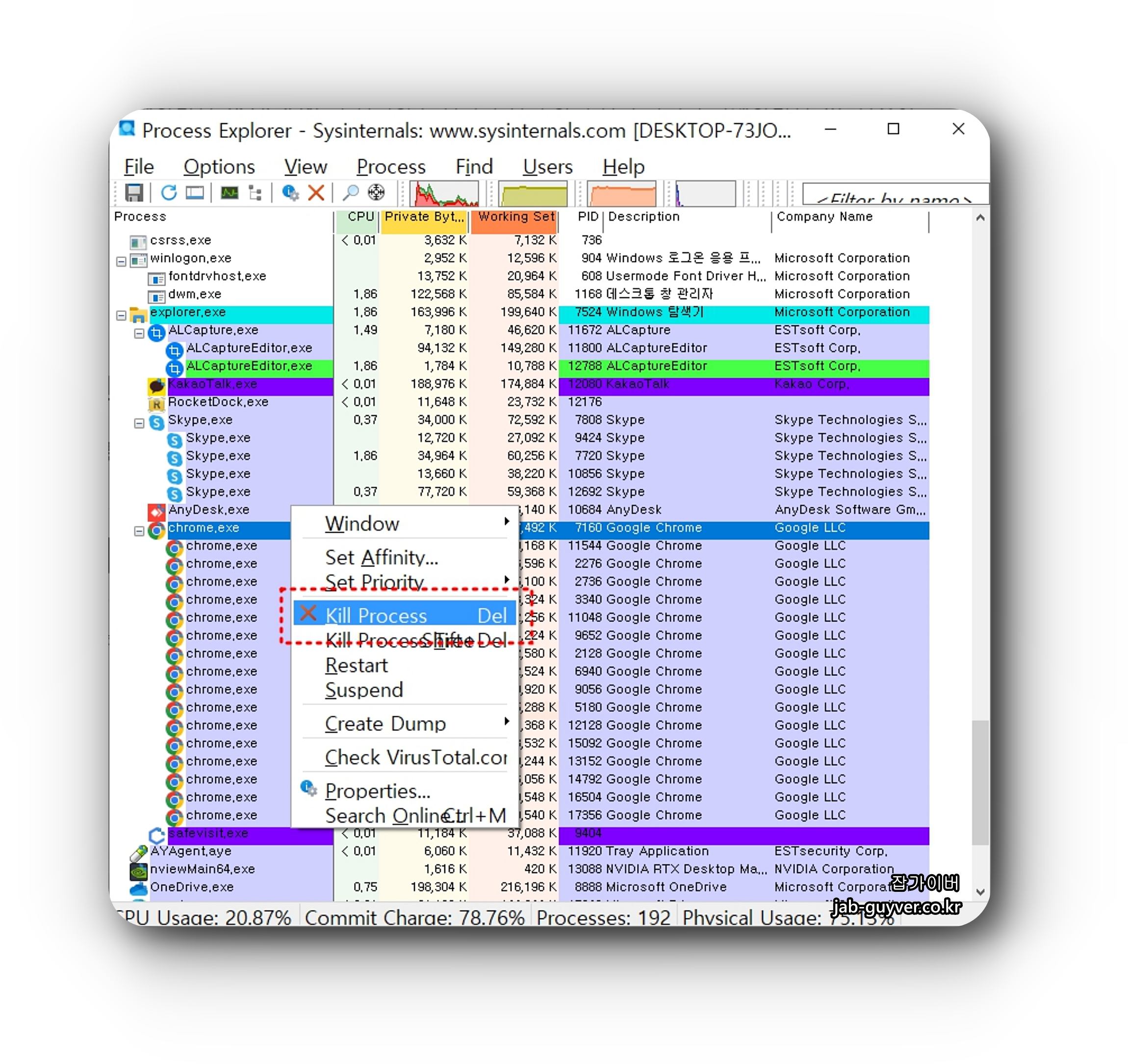The width and height of the screenshot is (1128, 1064).
Task: Sort by the Company Name column header
Action: point(824,217)
